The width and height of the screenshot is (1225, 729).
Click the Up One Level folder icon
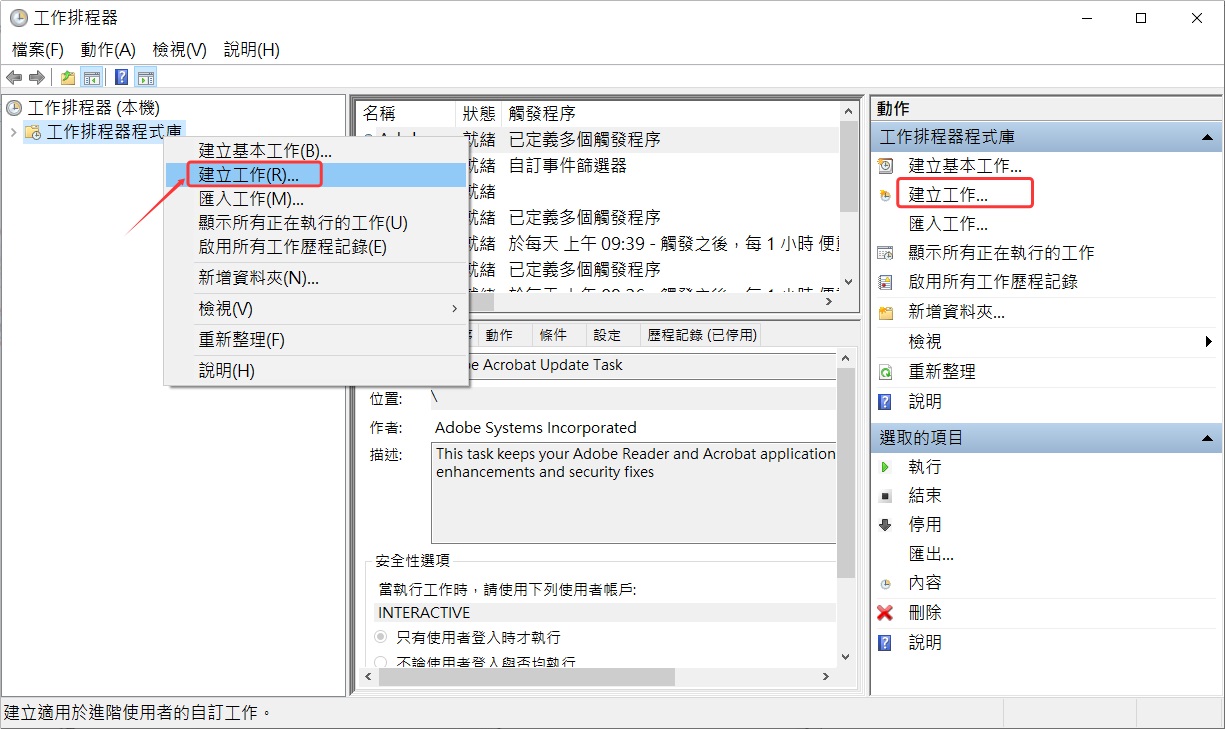tap(67, 78)
